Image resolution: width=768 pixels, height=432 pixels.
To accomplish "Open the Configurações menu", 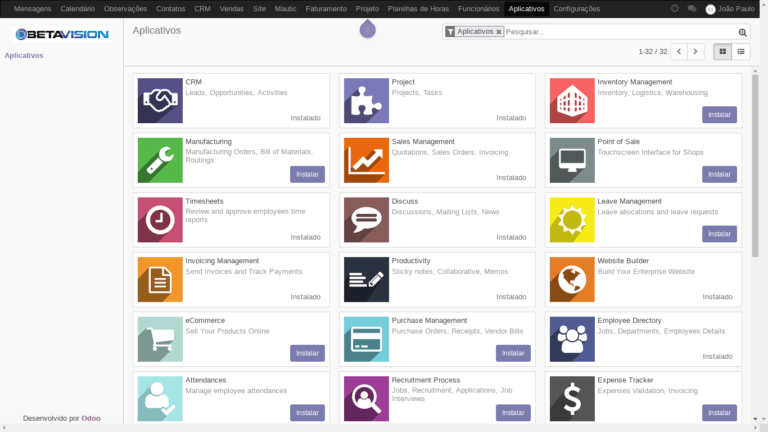I will coord(576,9).
